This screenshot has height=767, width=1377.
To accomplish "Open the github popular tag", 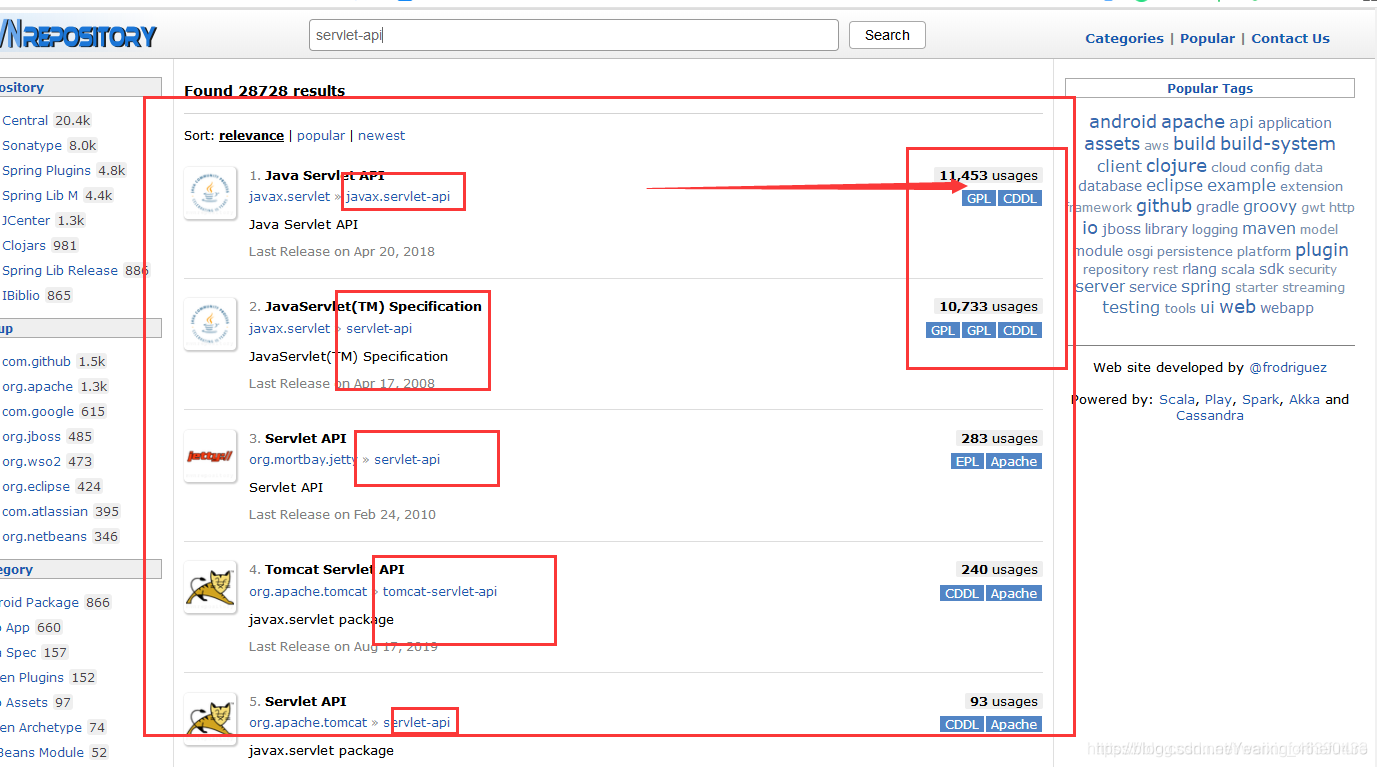I will coord(1164,206).
